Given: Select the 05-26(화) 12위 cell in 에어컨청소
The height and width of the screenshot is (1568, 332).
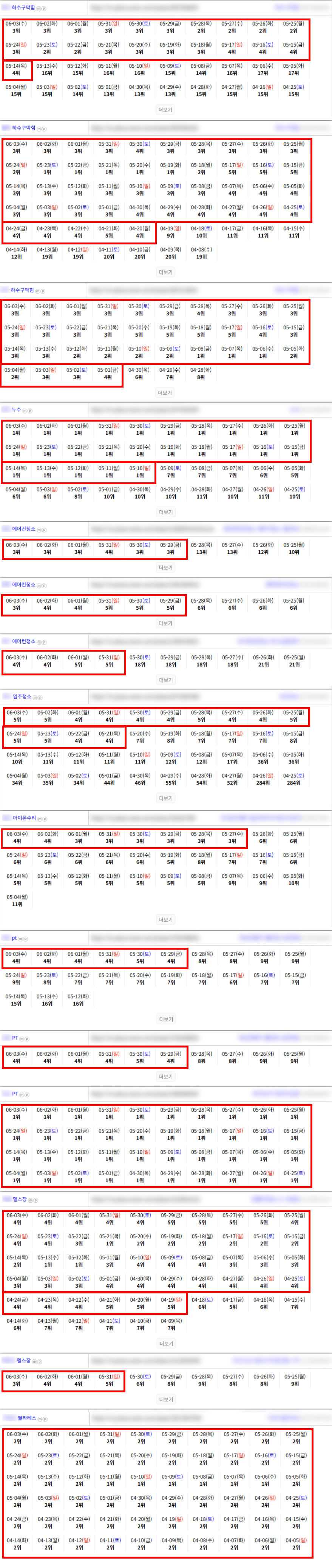Looking at the screenshot, I should (263, 548).
